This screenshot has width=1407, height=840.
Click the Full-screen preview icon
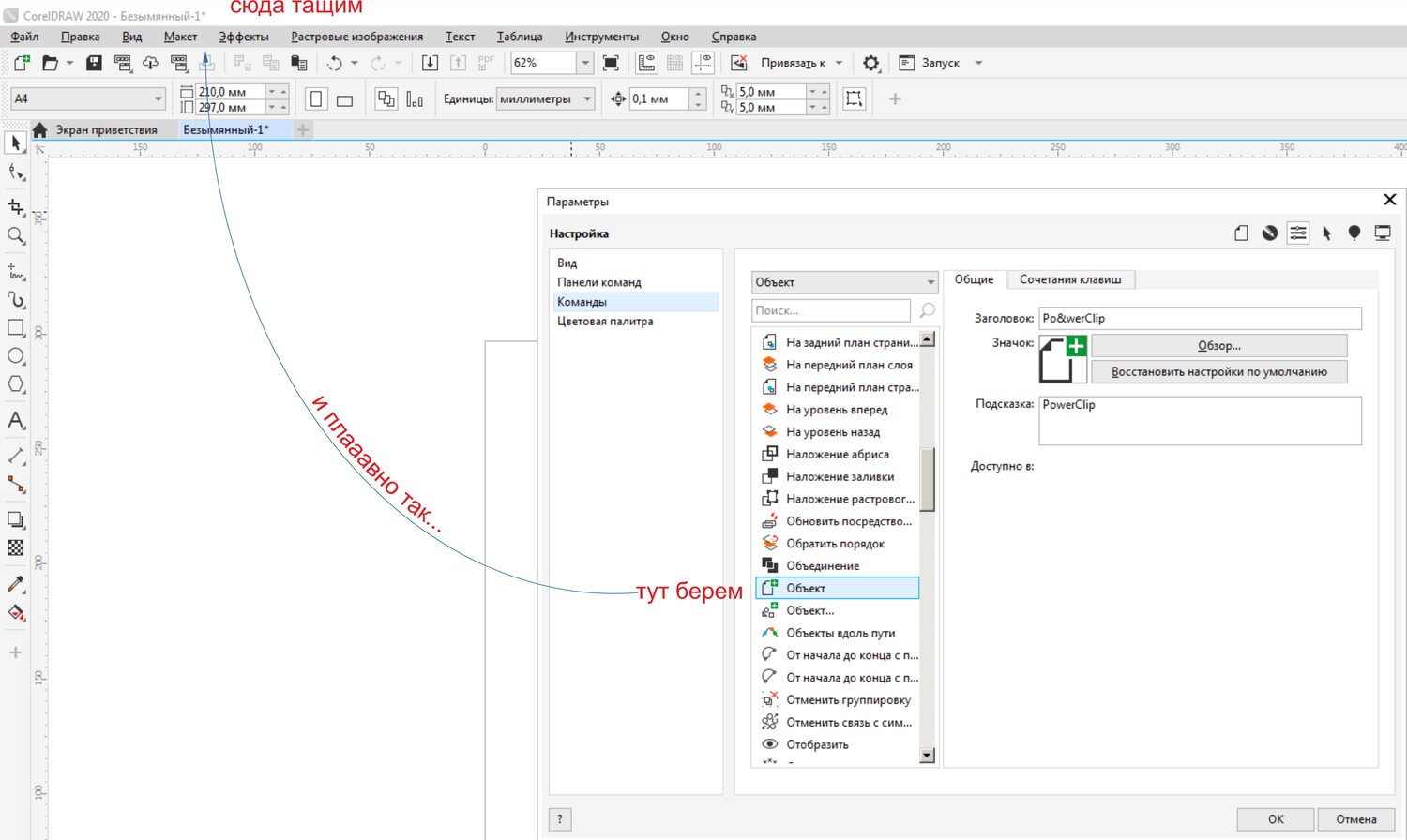tap(611, 63)
